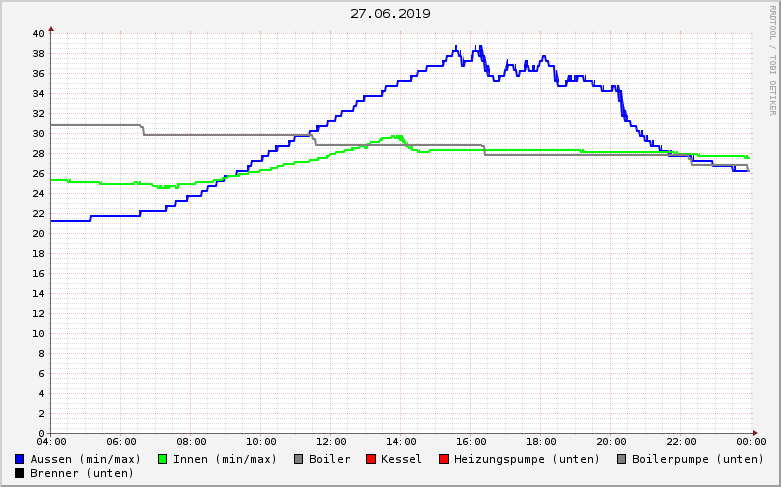
Task: Click the "Brenner (unten)" legend label
Action: pyautogui.click(x=82, y=473)
